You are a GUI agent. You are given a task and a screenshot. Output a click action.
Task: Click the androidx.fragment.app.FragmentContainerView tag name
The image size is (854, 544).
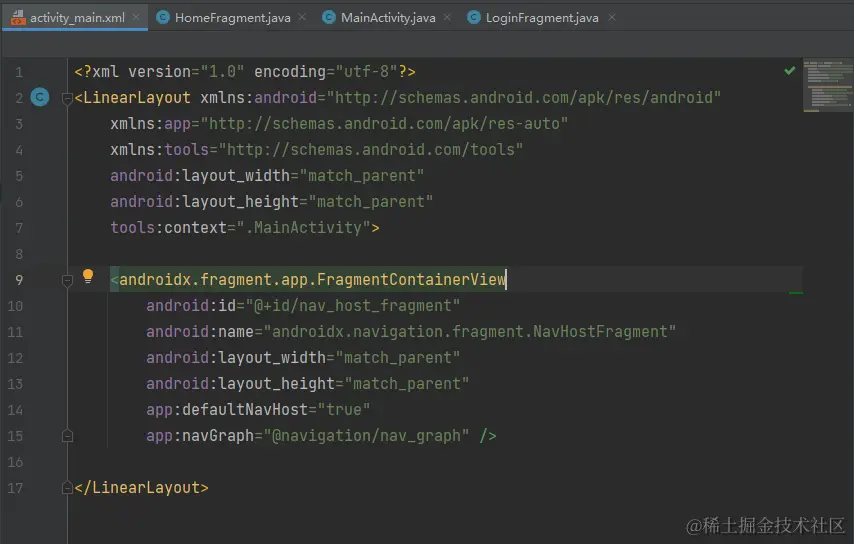(x=313, y=279)
